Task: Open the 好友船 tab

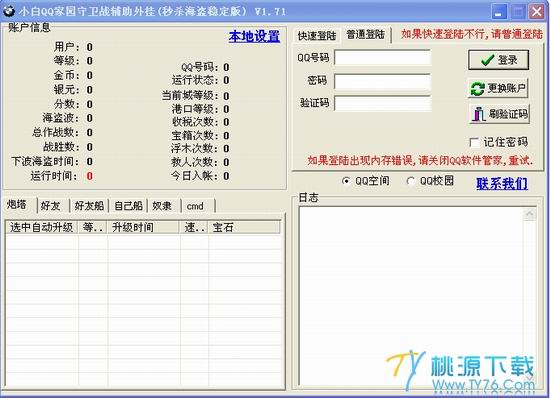Action: pyautogui.click(x=89, y=206)
